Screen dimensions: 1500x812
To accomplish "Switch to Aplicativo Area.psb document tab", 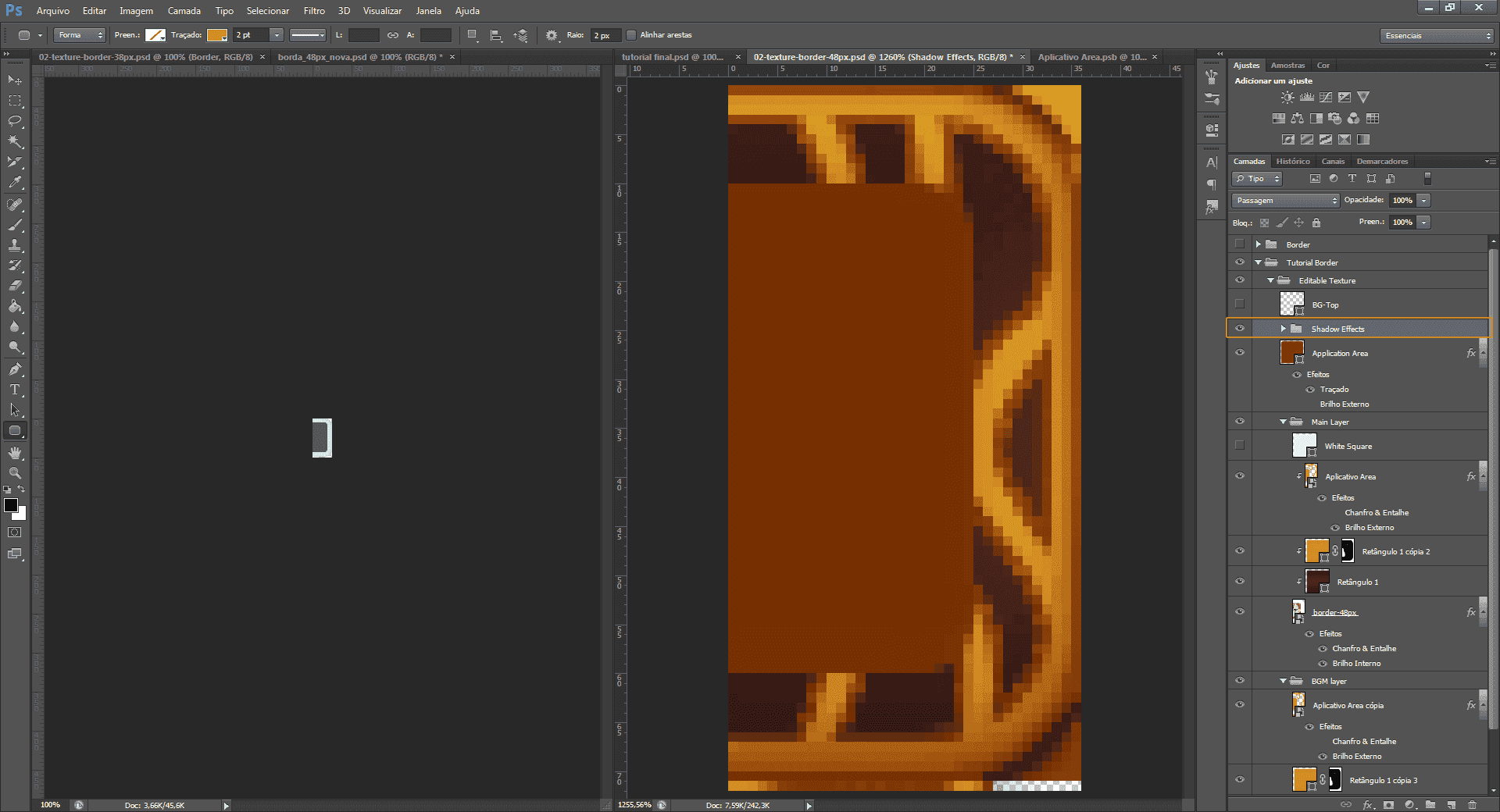I will point(1092,57).
